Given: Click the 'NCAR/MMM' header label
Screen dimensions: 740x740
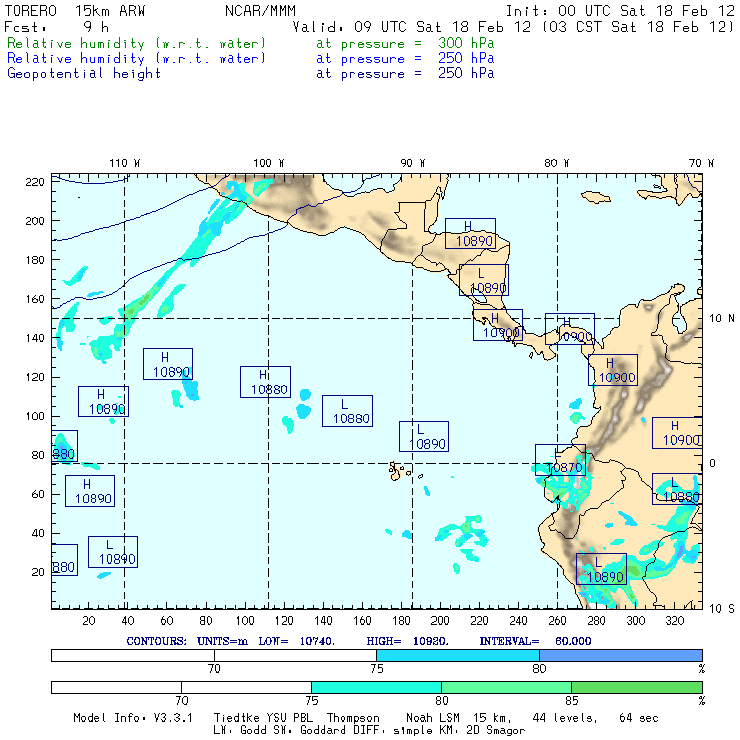Looking at the screenshot, I should 261,11.
